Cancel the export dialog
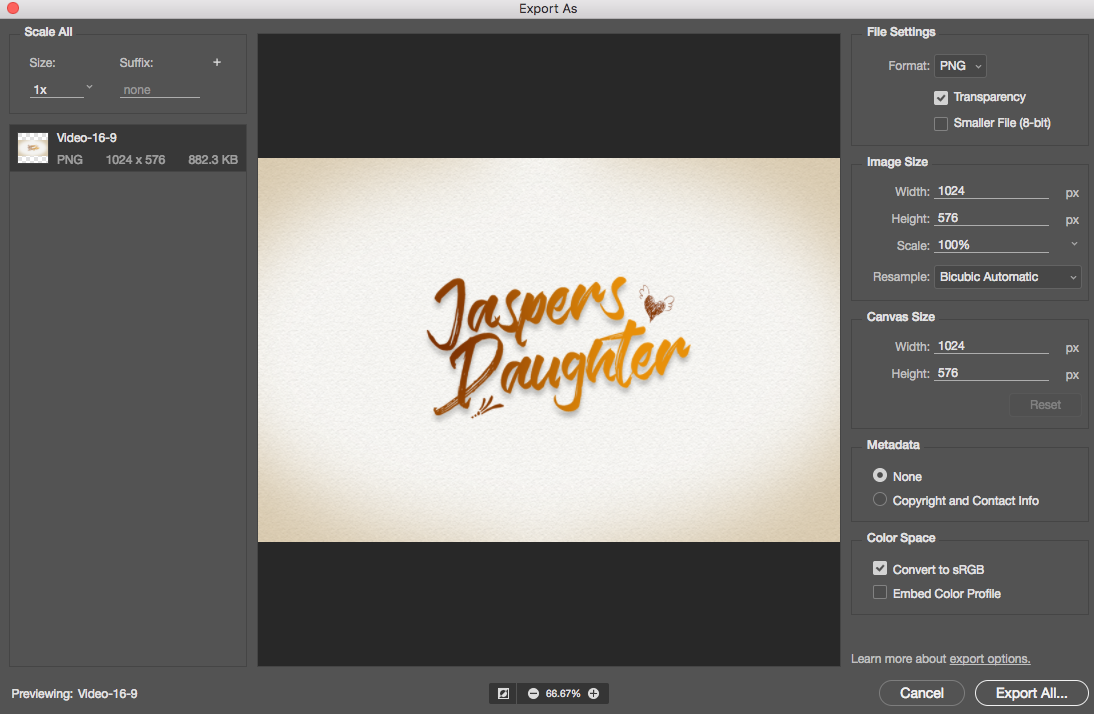Image resolution: width=1094 pixels, height=714 pixels. pyautogui.click(x=922, y=693)
